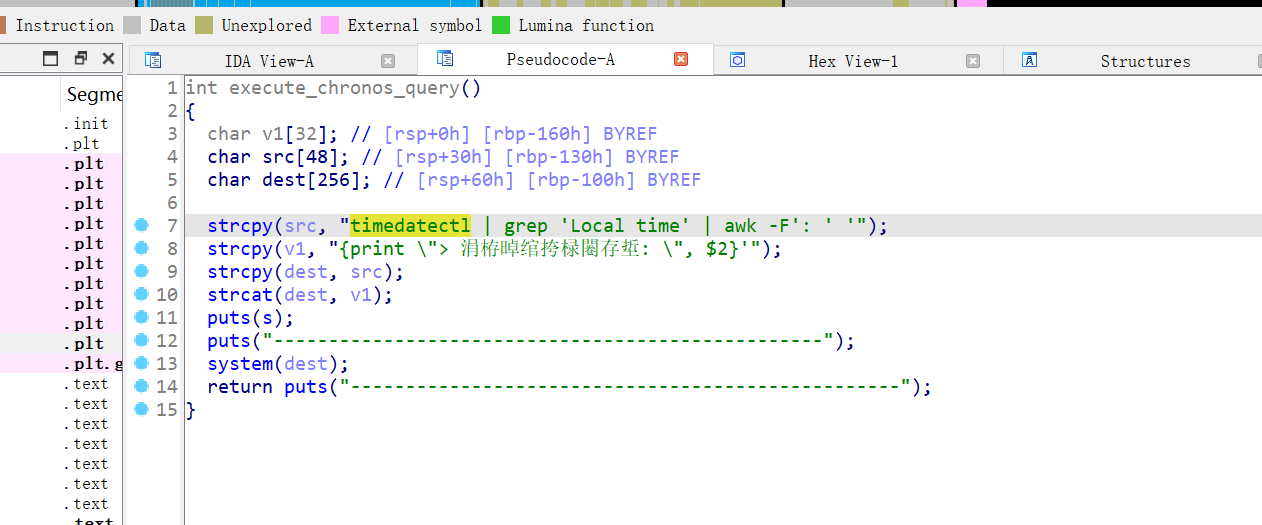This screenshot has height=525, width=1262.
Task: Click the highlighted timedatectl string
Action: pos(410,226)
